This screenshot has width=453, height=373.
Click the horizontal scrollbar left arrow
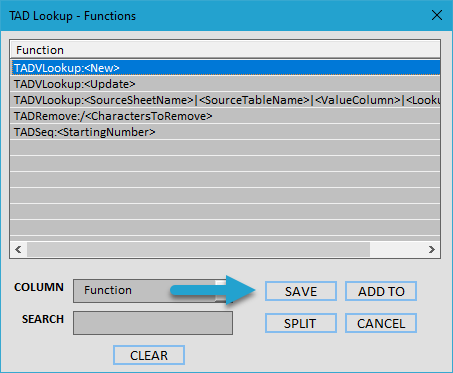[x=18, y=249]
